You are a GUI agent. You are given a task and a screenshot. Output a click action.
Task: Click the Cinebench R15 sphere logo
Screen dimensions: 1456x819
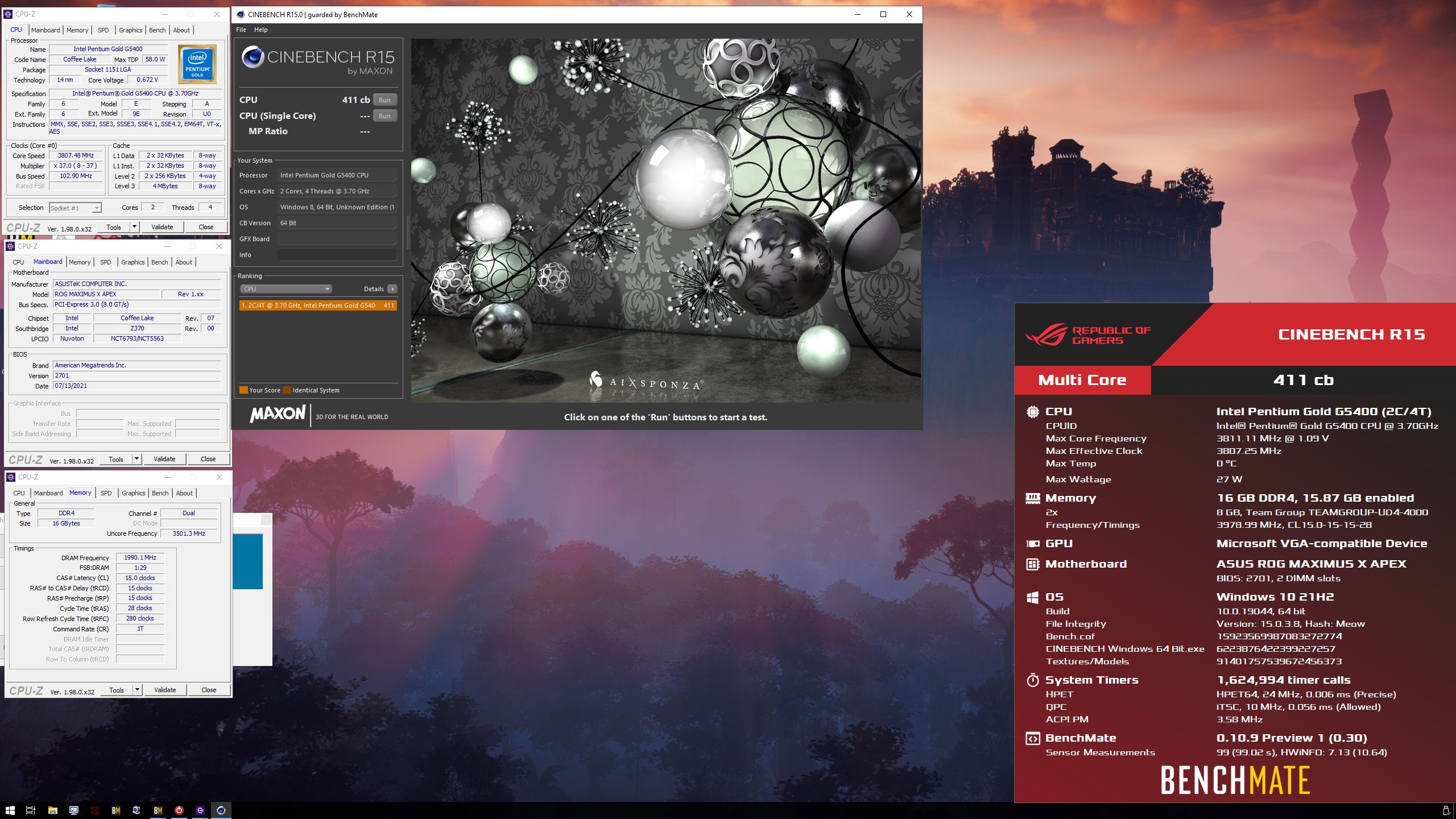pos(253,57)
